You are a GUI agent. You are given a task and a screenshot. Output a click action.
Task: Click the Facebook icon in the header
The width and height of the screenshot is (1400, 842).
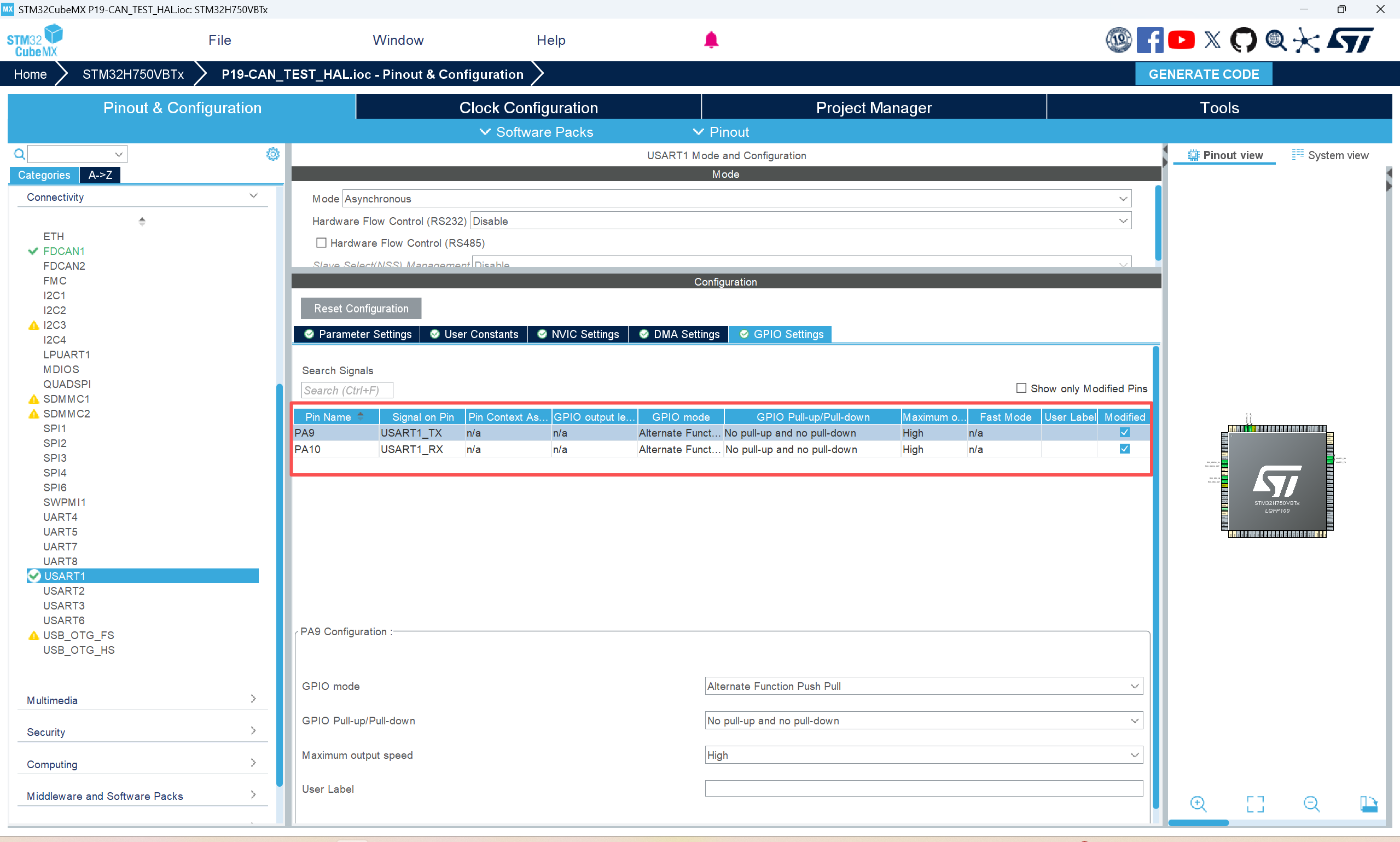[x=1150, y=40]
